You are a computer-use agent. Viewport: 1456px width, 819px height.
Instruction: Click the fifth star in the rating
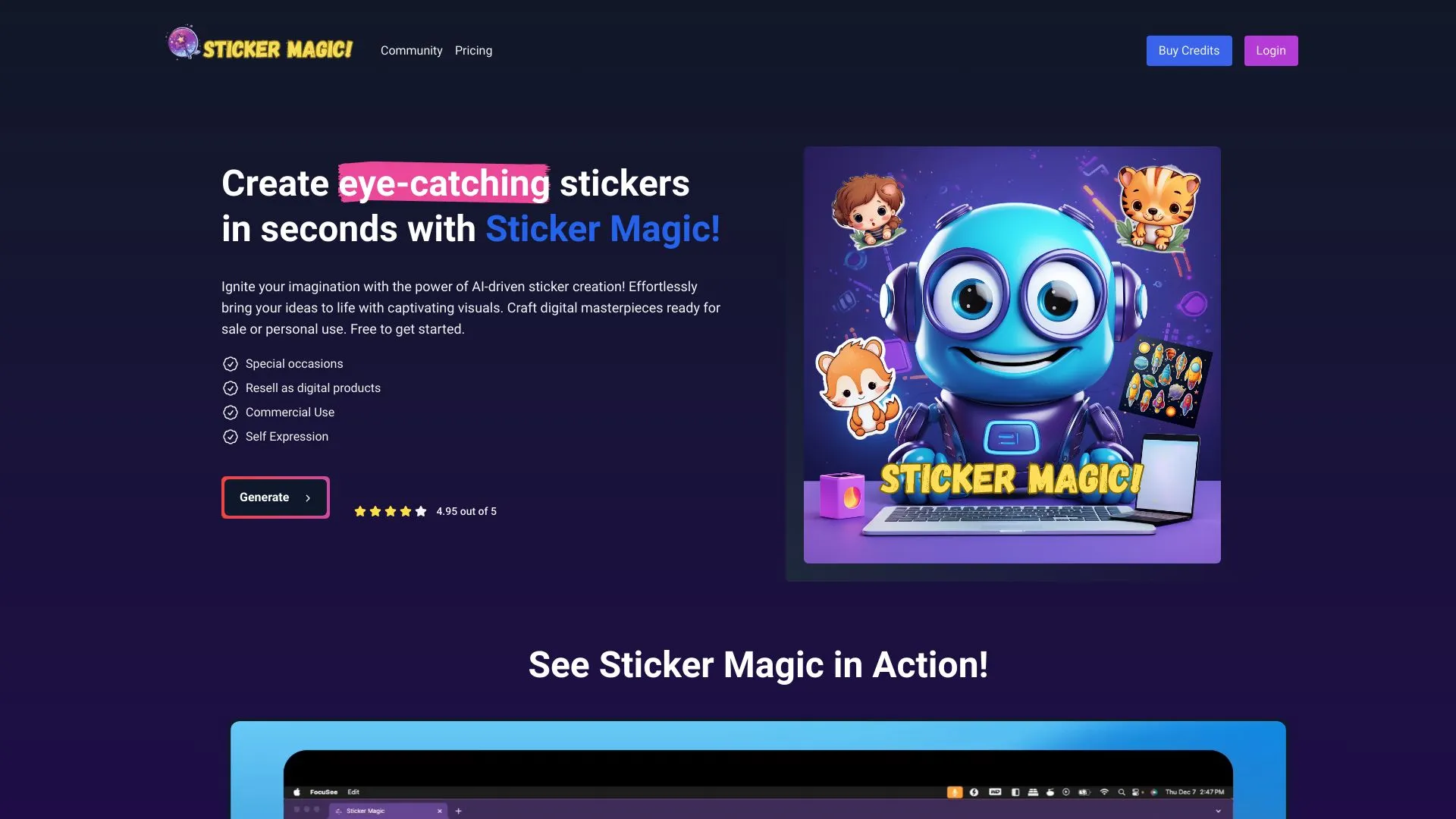point(421,511)
